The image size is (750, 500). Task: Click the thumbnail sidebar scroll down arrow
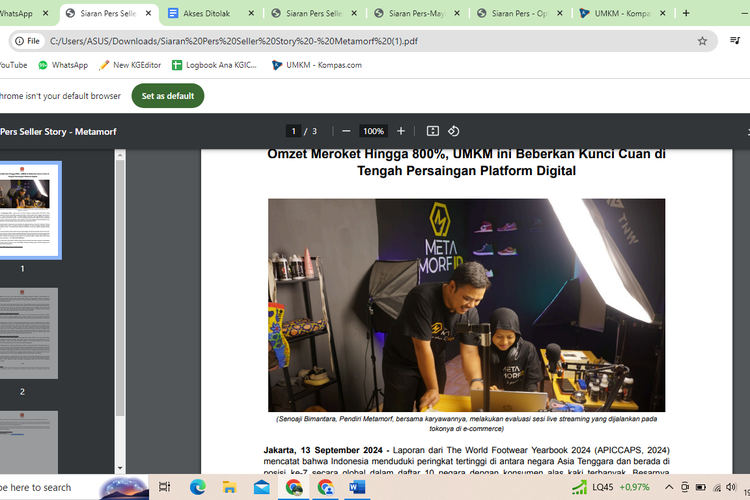point(120,468)
